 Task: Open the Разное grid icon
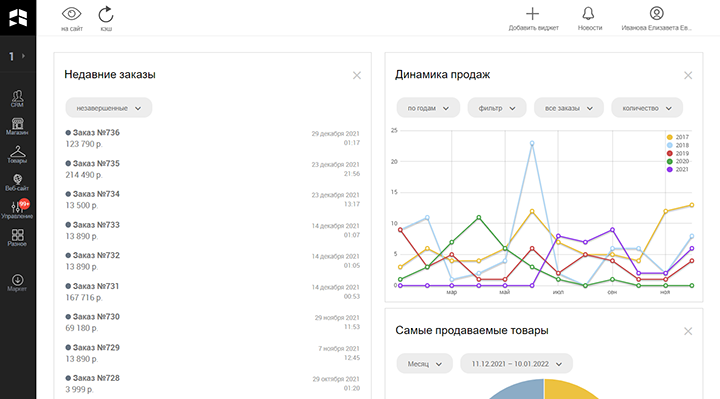(x=17, y=238)
